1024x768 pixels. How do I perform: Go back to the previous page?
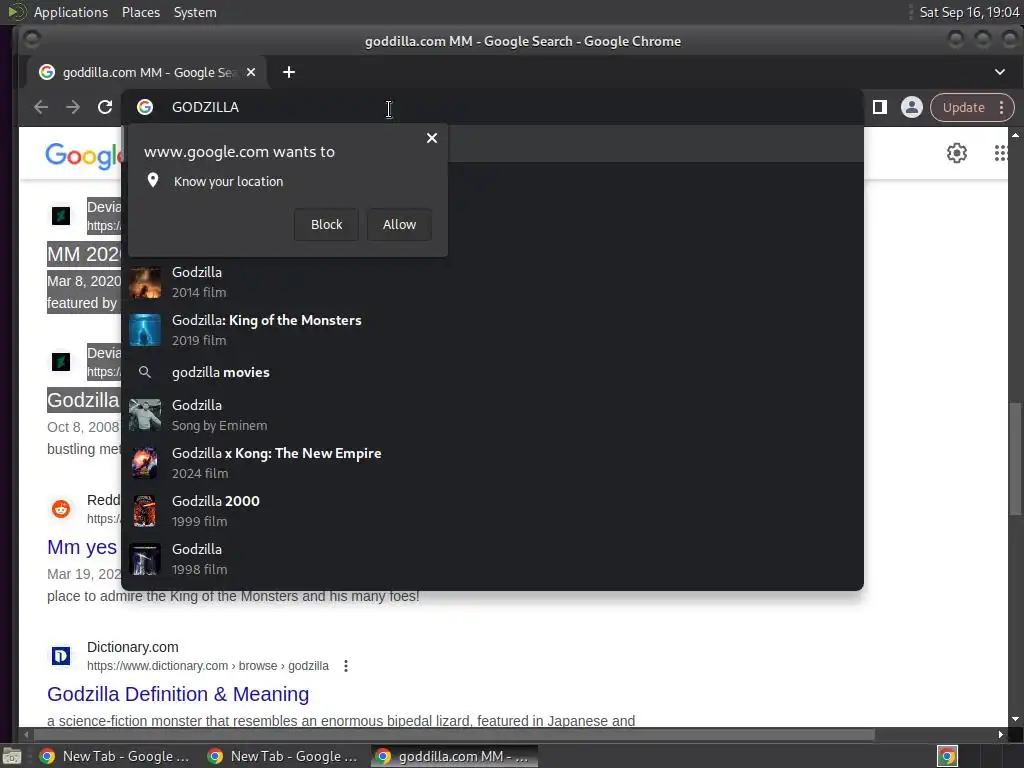41,107
